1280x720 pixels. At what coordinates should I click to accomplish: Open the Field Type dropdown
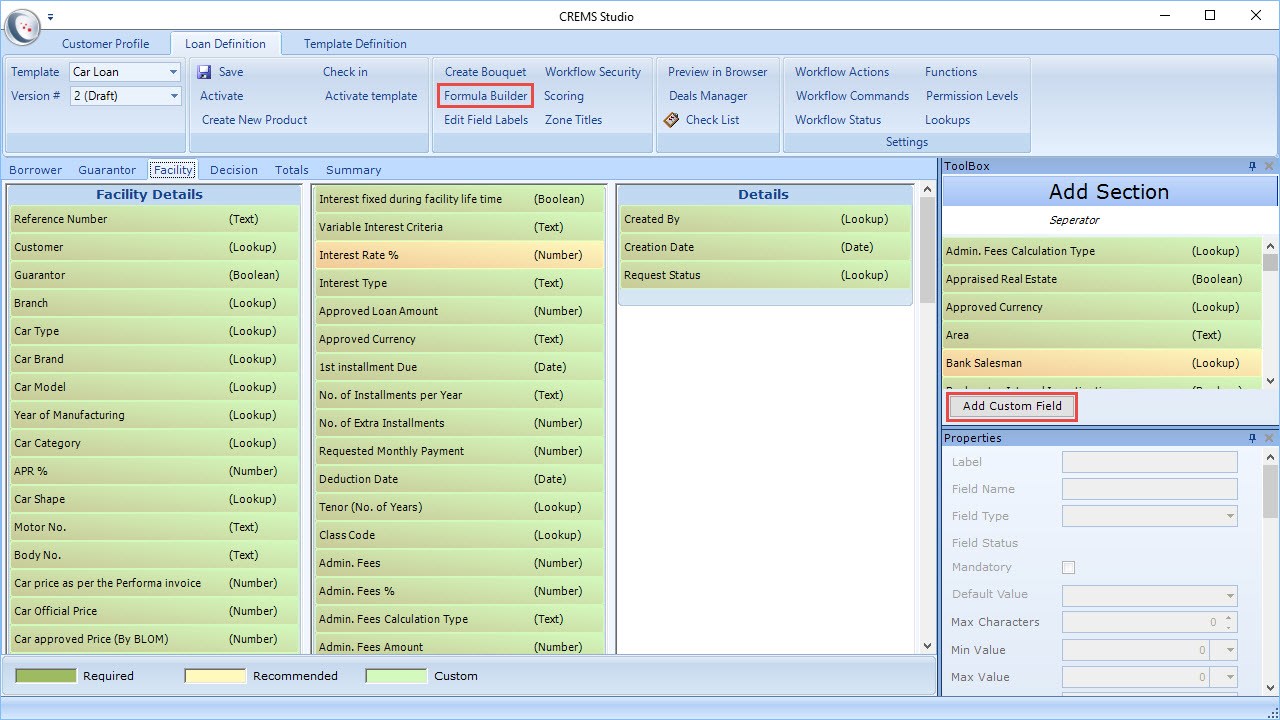[x=1229, y=516]
